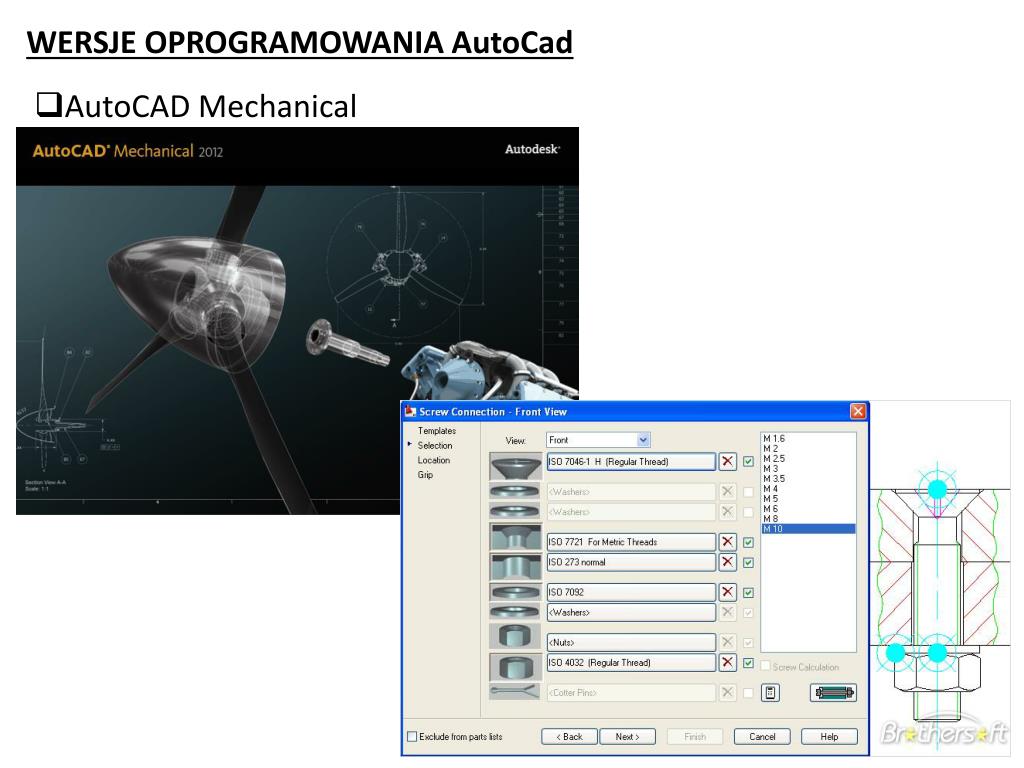This screenshot has width=1024, height=768.
Task: Remove ISO 273 normal with red X
Action: click(727, 562)
